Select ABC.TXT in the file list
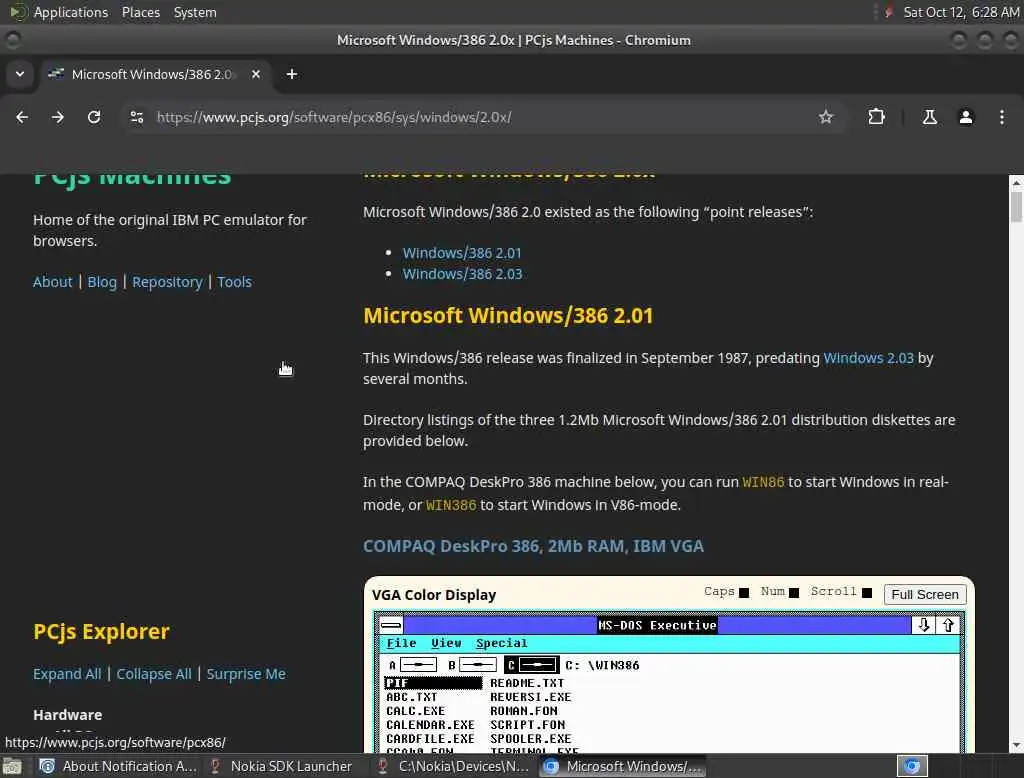The width and height of the screenshot is (1024, 778). (x=411, y=697)
